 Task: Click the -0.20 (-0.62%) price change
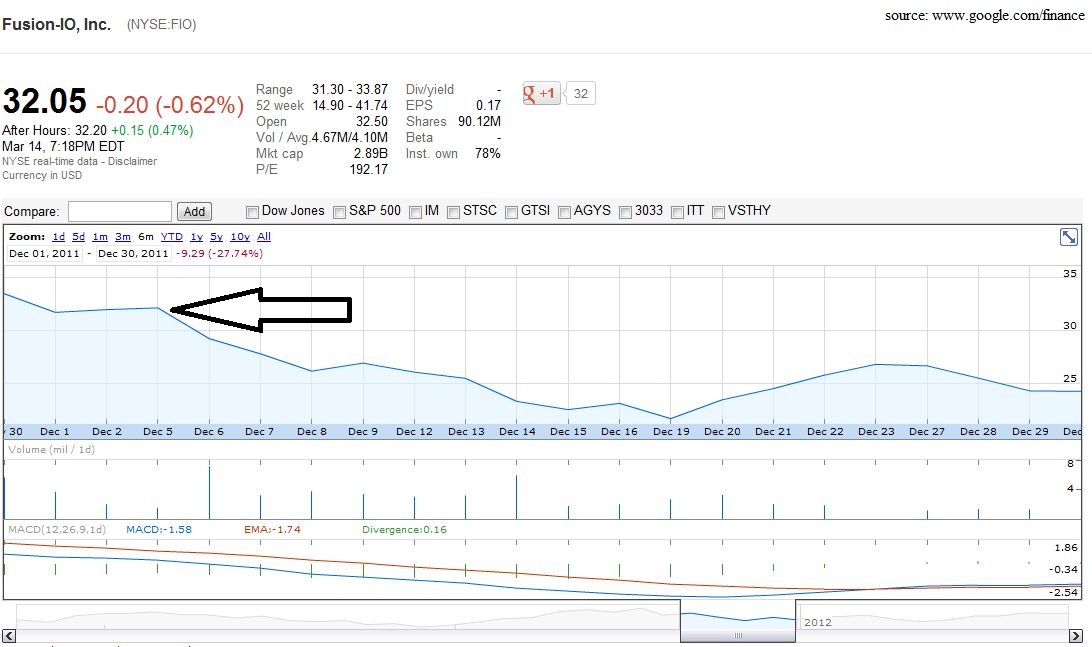pos(170,104)
